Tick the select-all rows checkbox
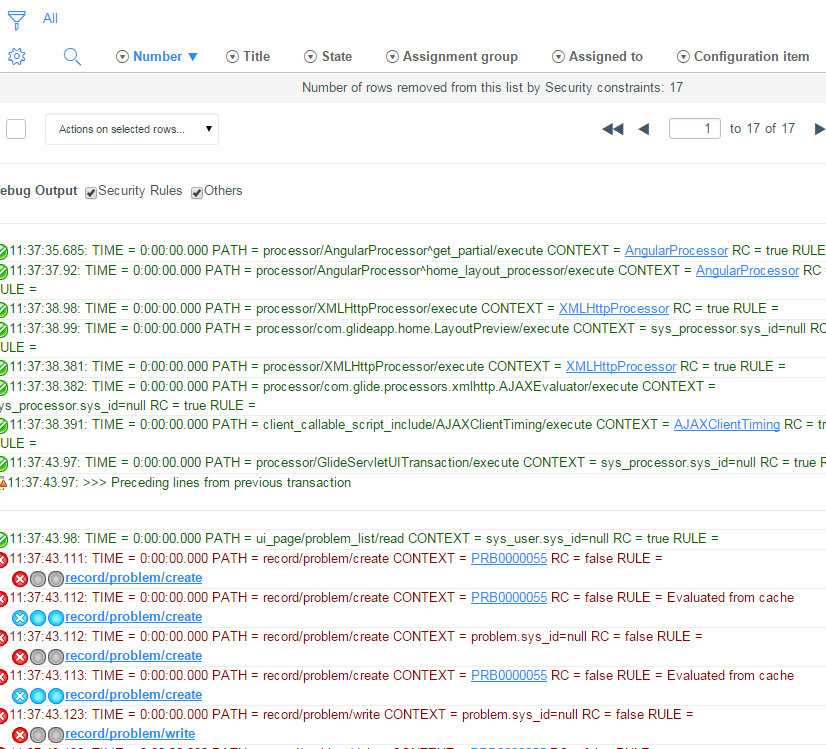This screenshot has width=826, height=749. coord(16,129)
